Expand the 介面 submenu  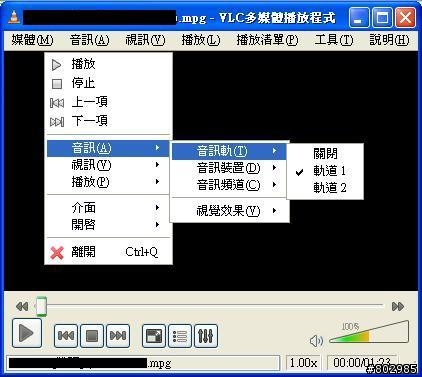(108, 208)
